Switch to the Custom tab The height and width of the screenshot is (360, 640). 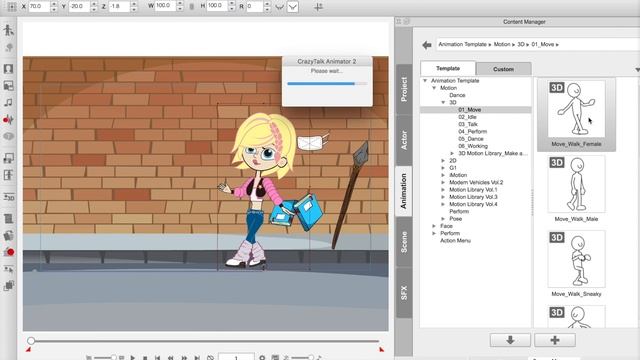click(503, 69)
